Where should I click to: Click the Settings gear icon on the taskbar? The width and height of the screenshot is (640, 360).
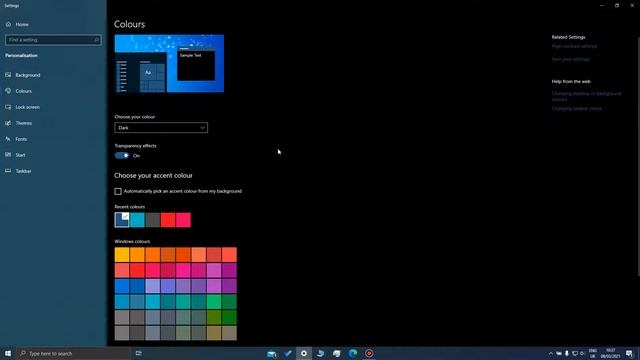[304, 353]
